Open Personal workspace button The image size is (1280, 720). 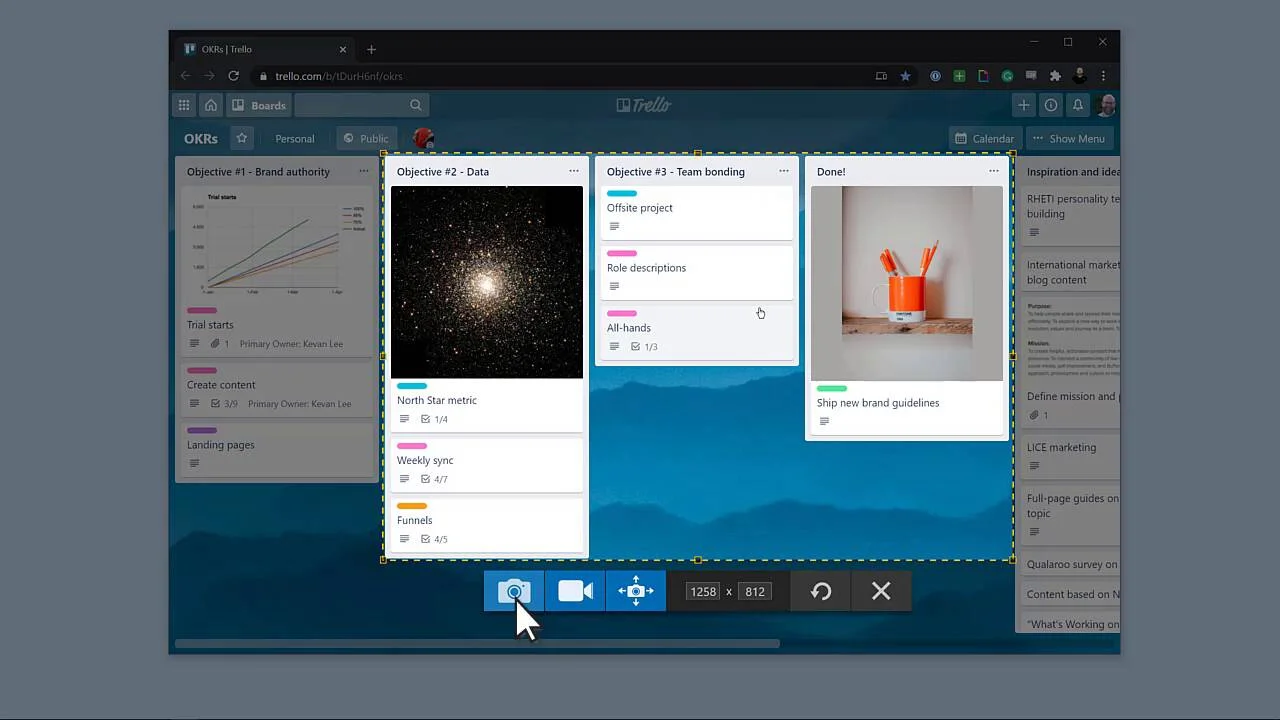(x=295, y=139)
